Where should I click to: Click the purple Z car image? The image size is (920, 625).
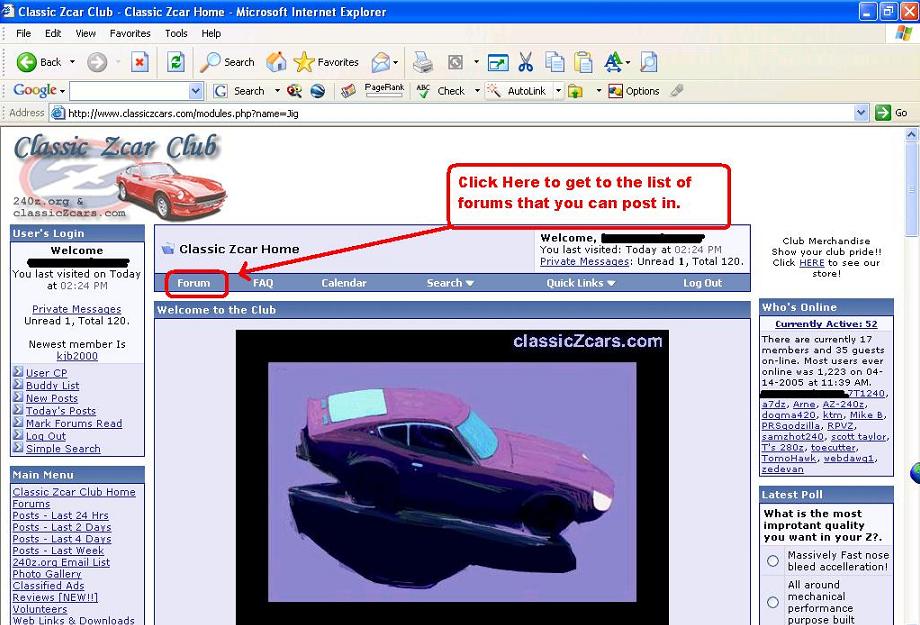point(452,482)
